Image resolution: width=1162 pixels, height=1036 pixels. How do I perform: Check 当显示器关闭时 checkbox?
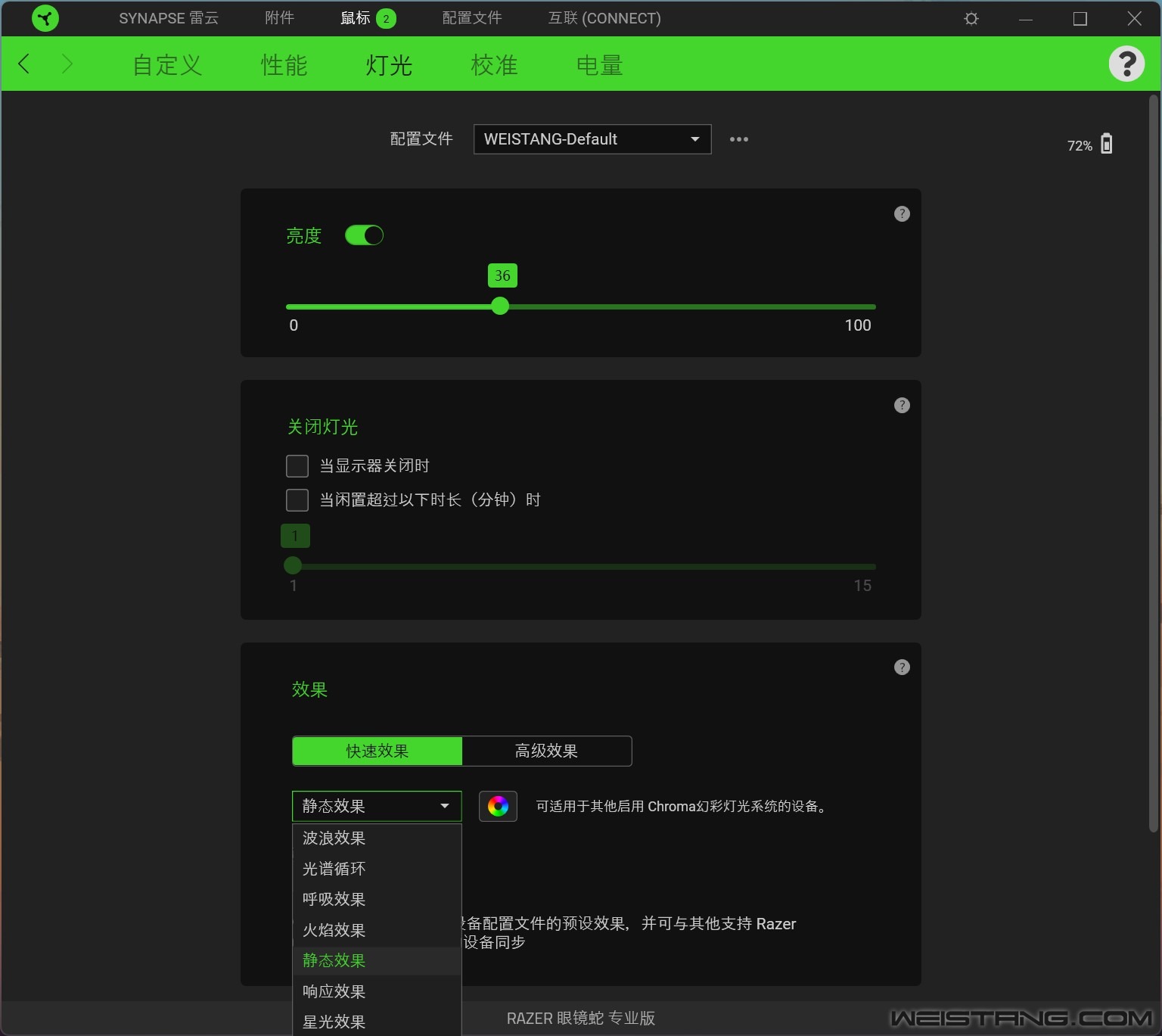coord(297,466)
